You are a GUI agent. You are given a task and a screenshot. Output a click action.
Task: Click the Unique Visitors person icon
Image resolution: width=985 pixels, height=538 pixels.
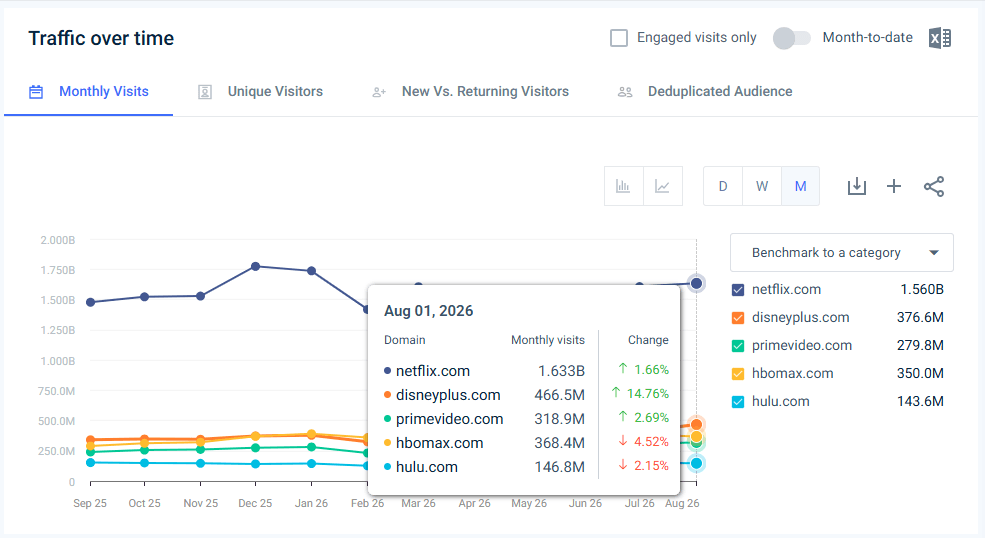[x=205, y=92]
